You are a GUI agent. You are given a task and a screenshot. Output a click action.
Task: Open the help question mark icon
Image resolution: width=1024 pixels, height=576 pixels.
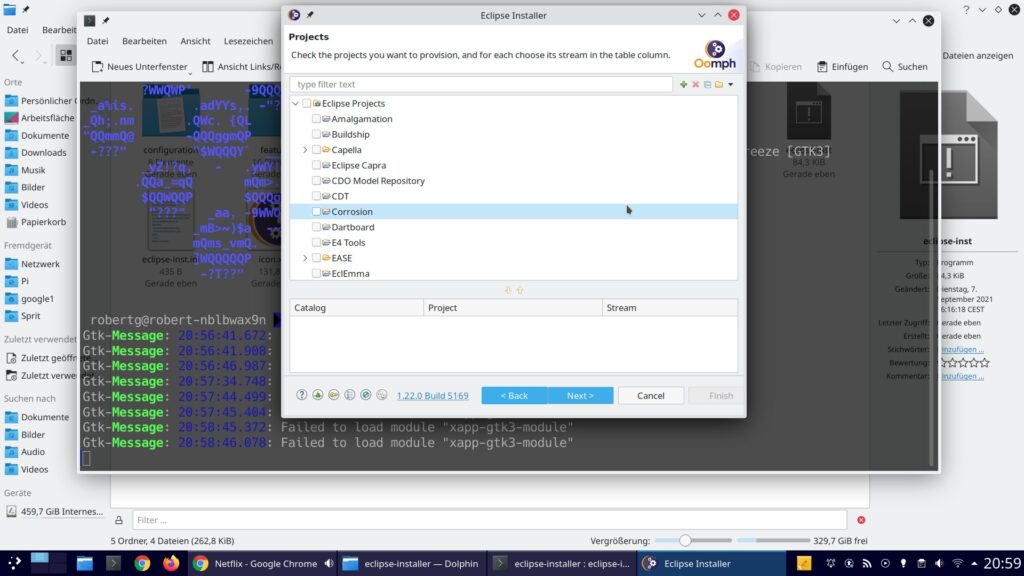point(302,395)
